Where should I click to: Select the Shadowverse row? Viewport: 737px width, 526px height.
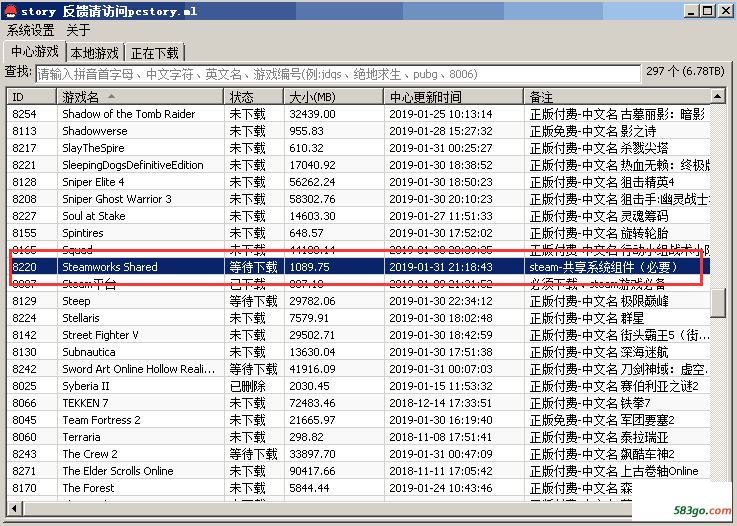click(358, 131)
